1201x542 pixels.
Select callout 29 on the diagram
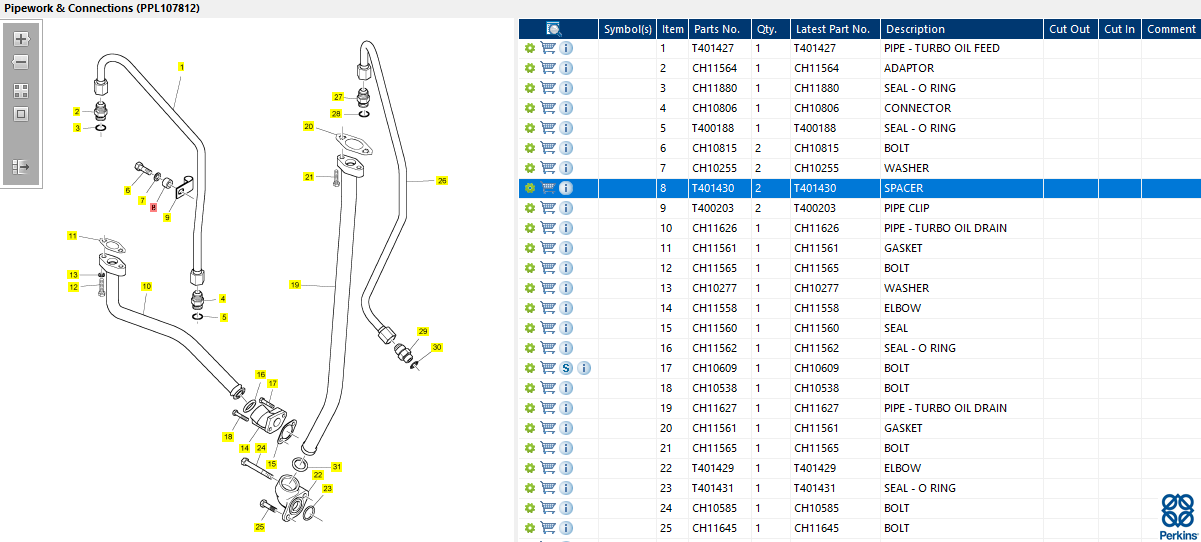423,331
